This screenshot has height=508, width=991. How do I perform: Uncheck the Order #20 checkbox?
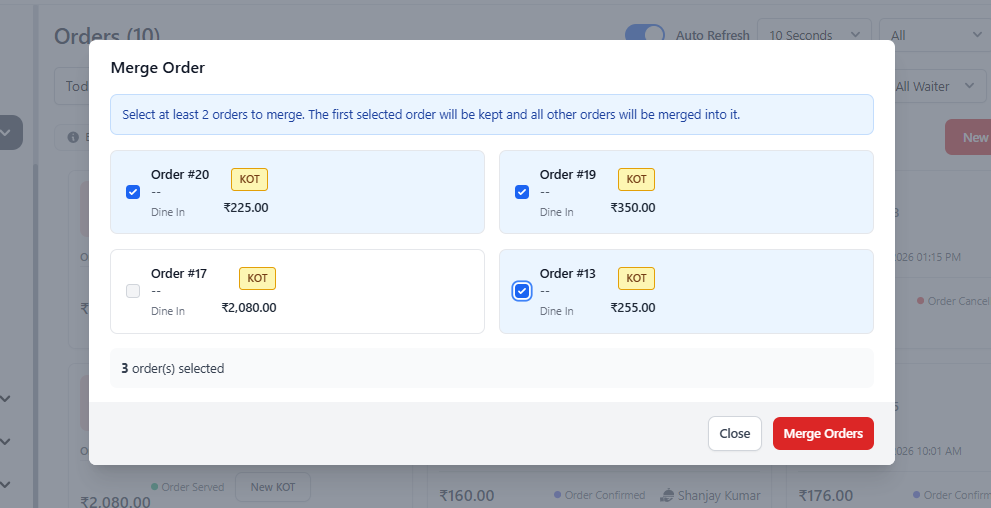tap(133, 192)
